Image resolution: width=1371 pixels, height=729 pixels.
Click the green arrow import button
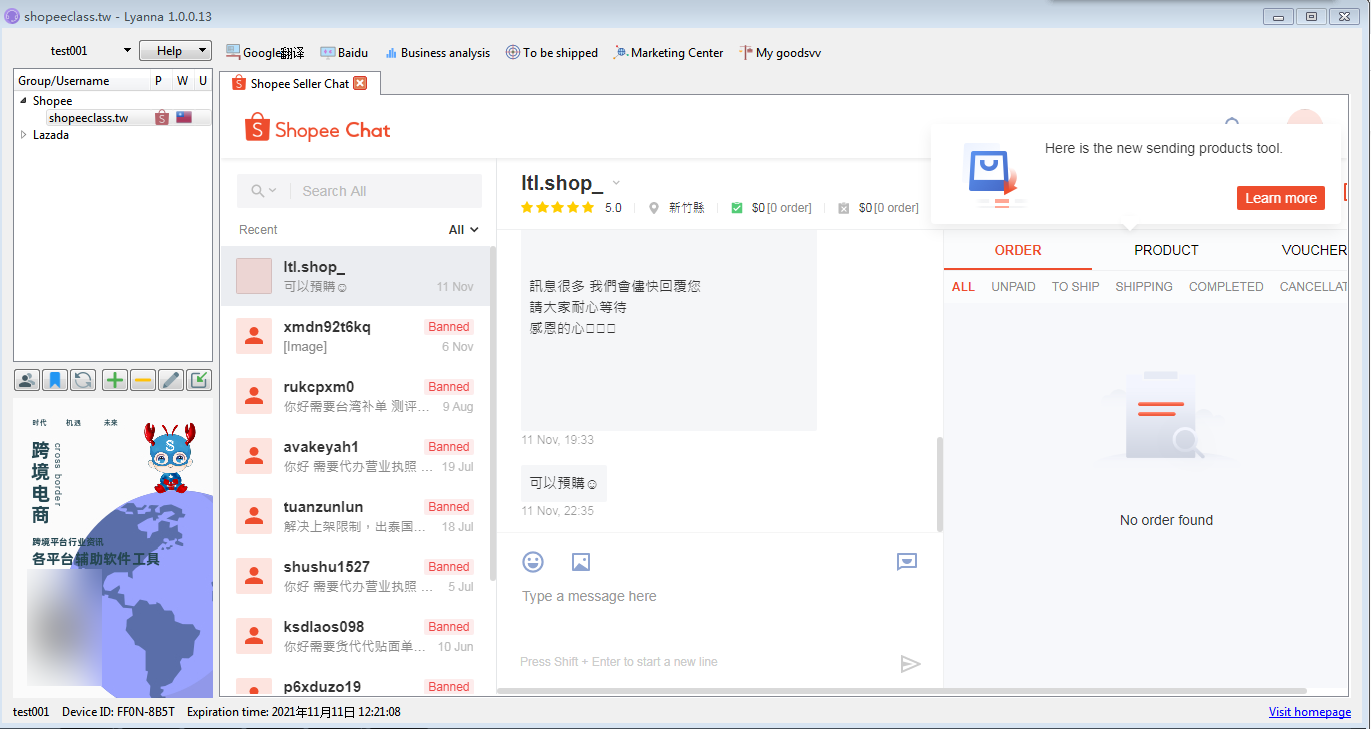pos(199,380)
